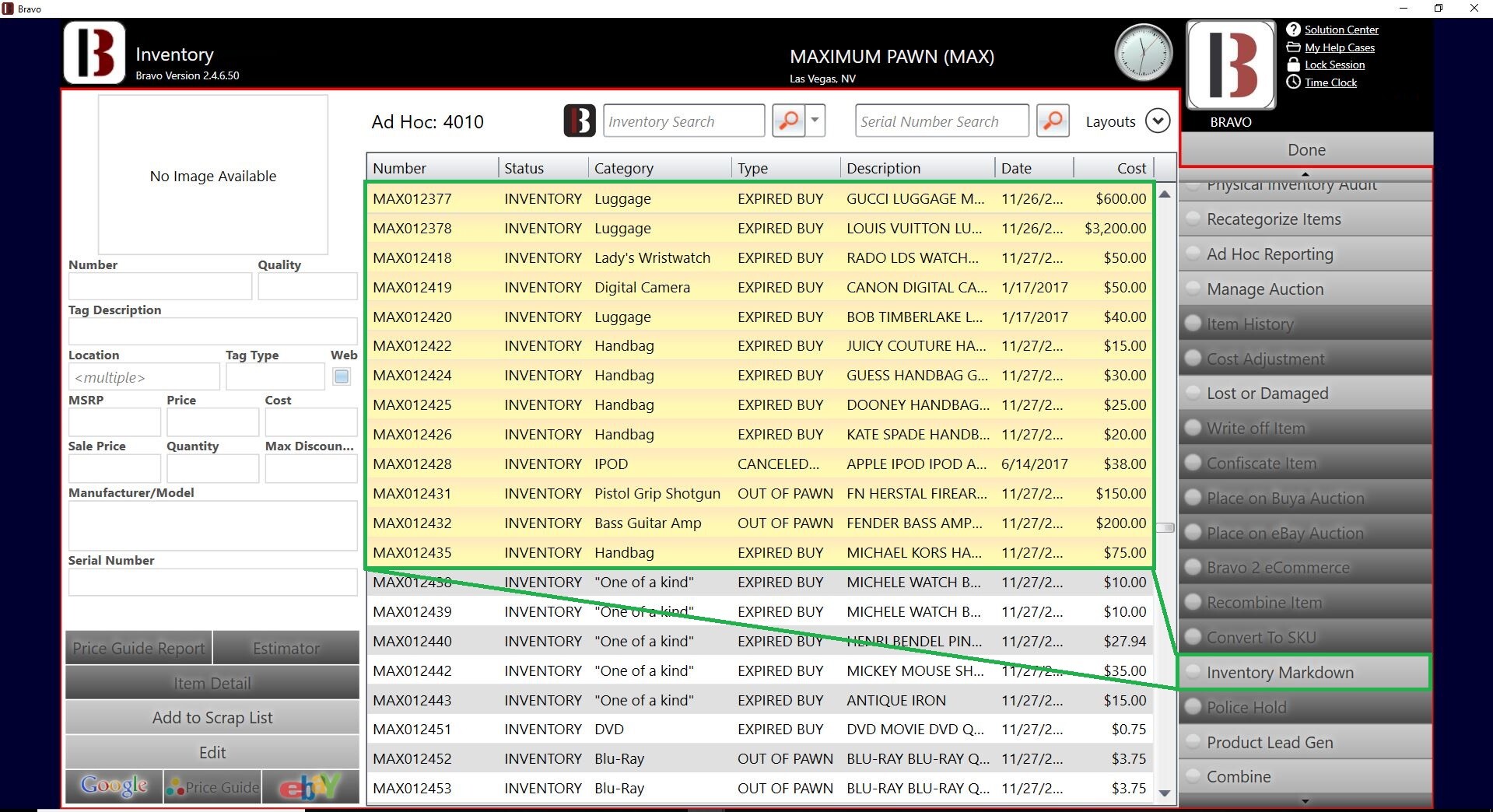Select row MAX012428 Apple iPod
The width and height of the screenshot is (1493, 812).
pyautogui.click(x=759, y=464)
